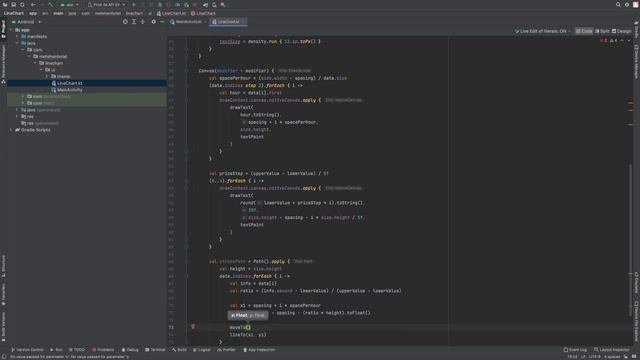
Task: Run the app with the green play icon
Action: coord(133,4)
